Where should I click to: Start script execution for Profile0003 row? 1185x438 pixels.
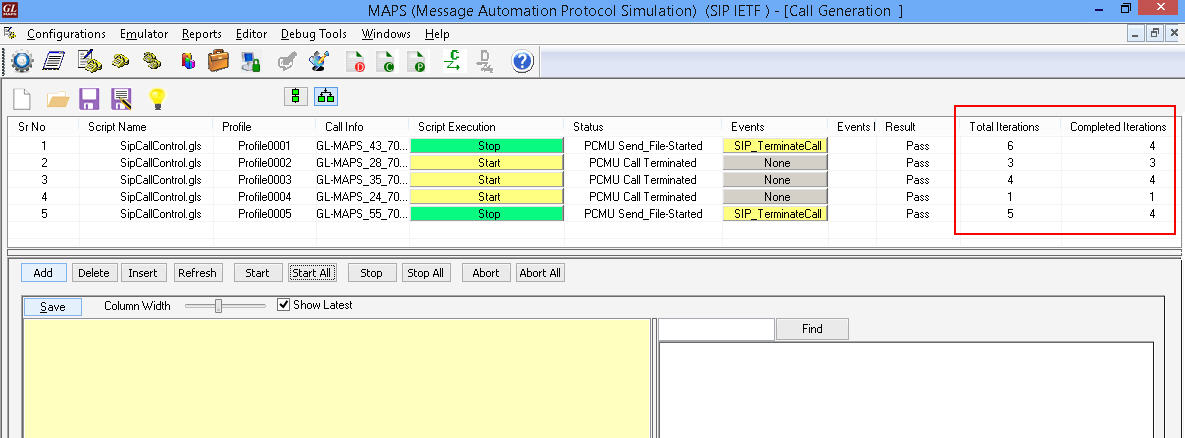(489, 180)
